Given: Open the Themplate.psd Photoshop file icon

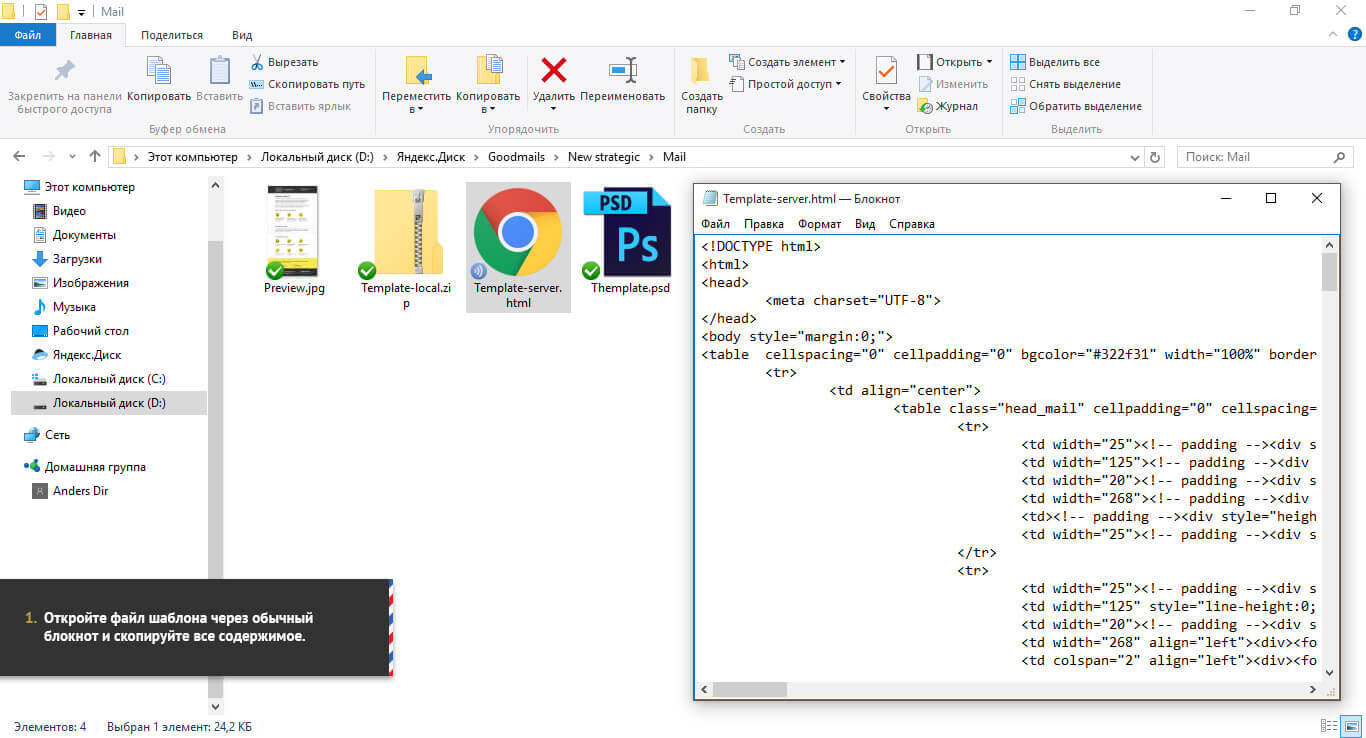Looking at the screenshot, I should (x=628, y=232).
